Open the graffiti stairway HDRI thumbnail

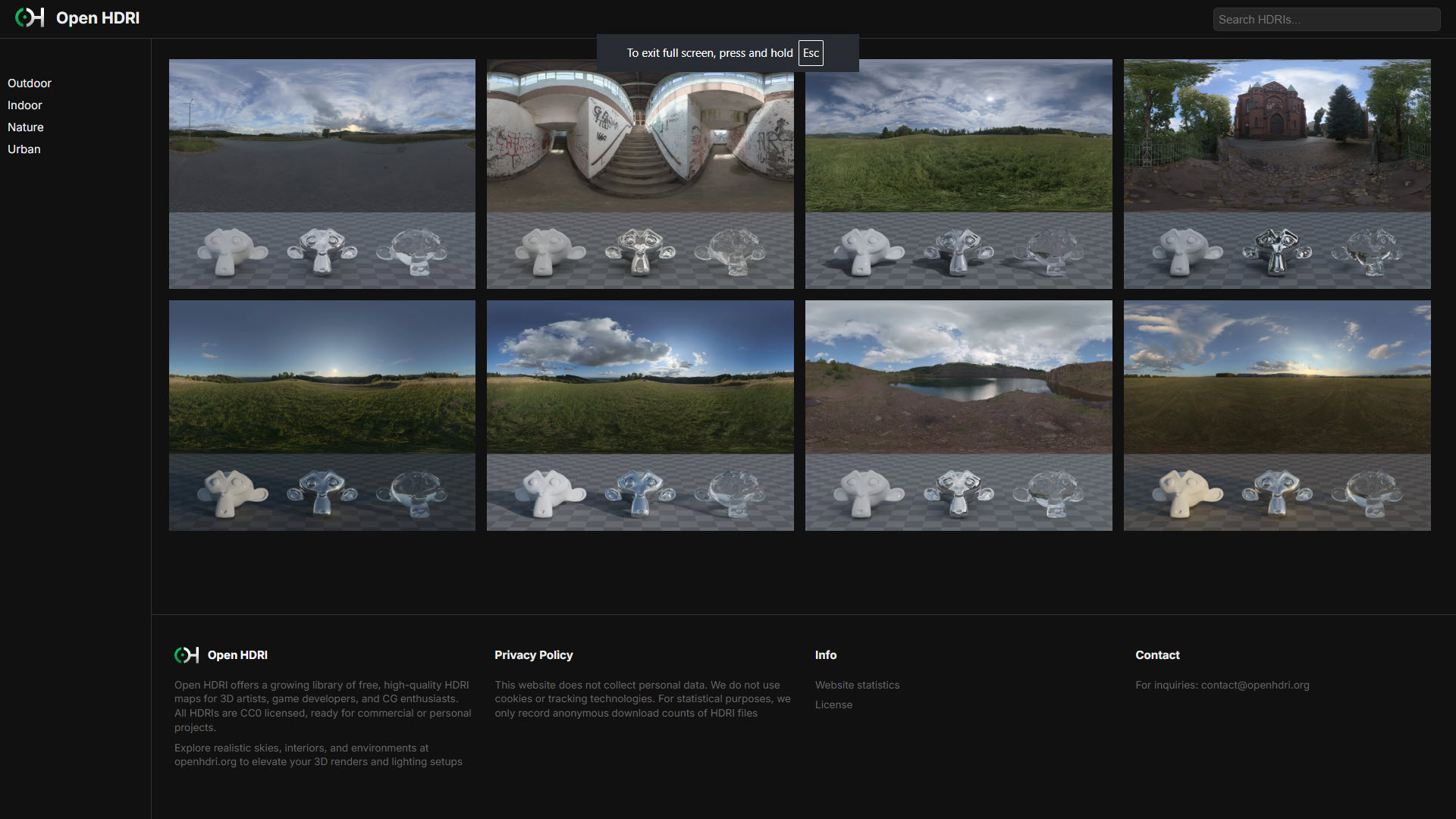(x=640, y=174)
